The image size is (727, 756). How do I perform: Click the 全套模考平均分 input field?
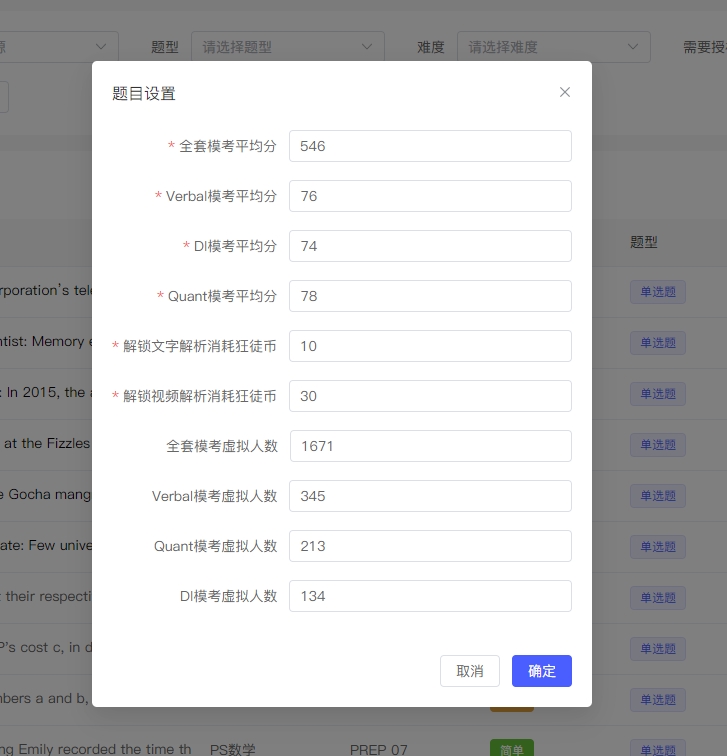point(430,146)
